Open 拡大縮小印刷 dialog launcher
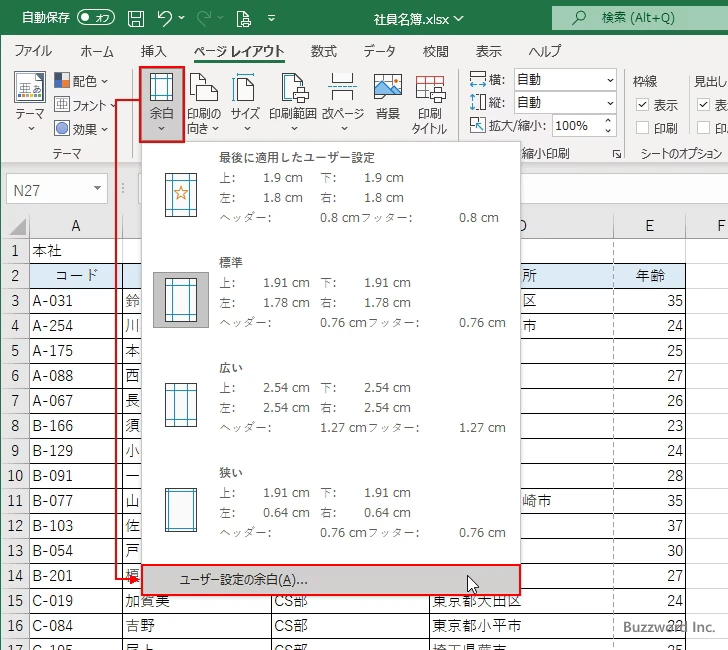Viewport: 728px width, 650px height. point(617,154)
